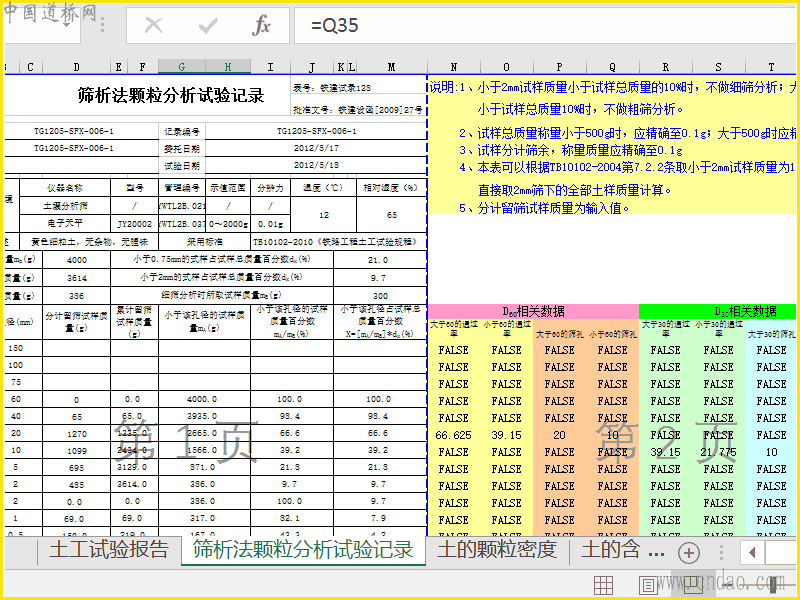Select the 土壤分析筛 instrument cell
Viewport: 800px width, 600px height.
click(65, 206)
